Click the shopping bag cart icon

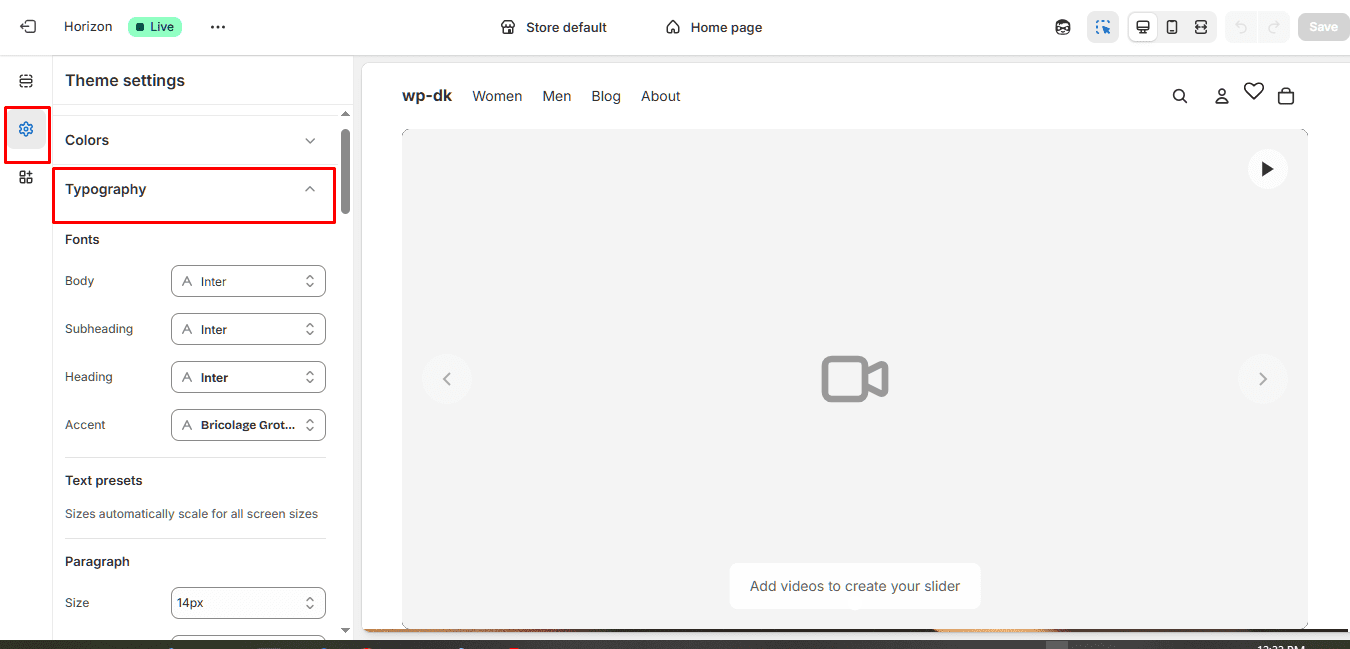point(1286,96)
